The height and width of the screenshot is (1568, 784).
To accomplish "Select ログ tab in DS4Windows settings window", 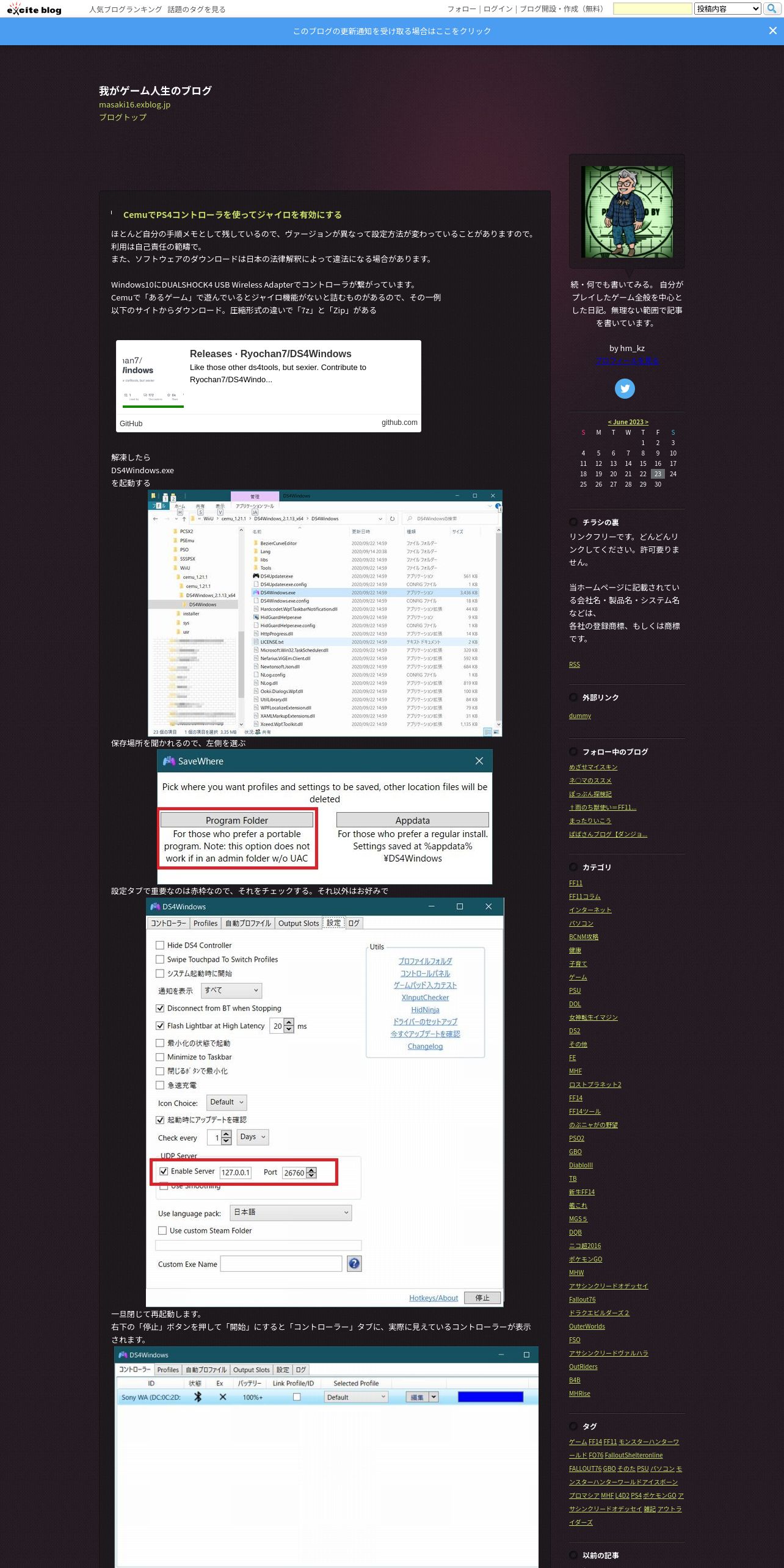I will tap(354, 923).
